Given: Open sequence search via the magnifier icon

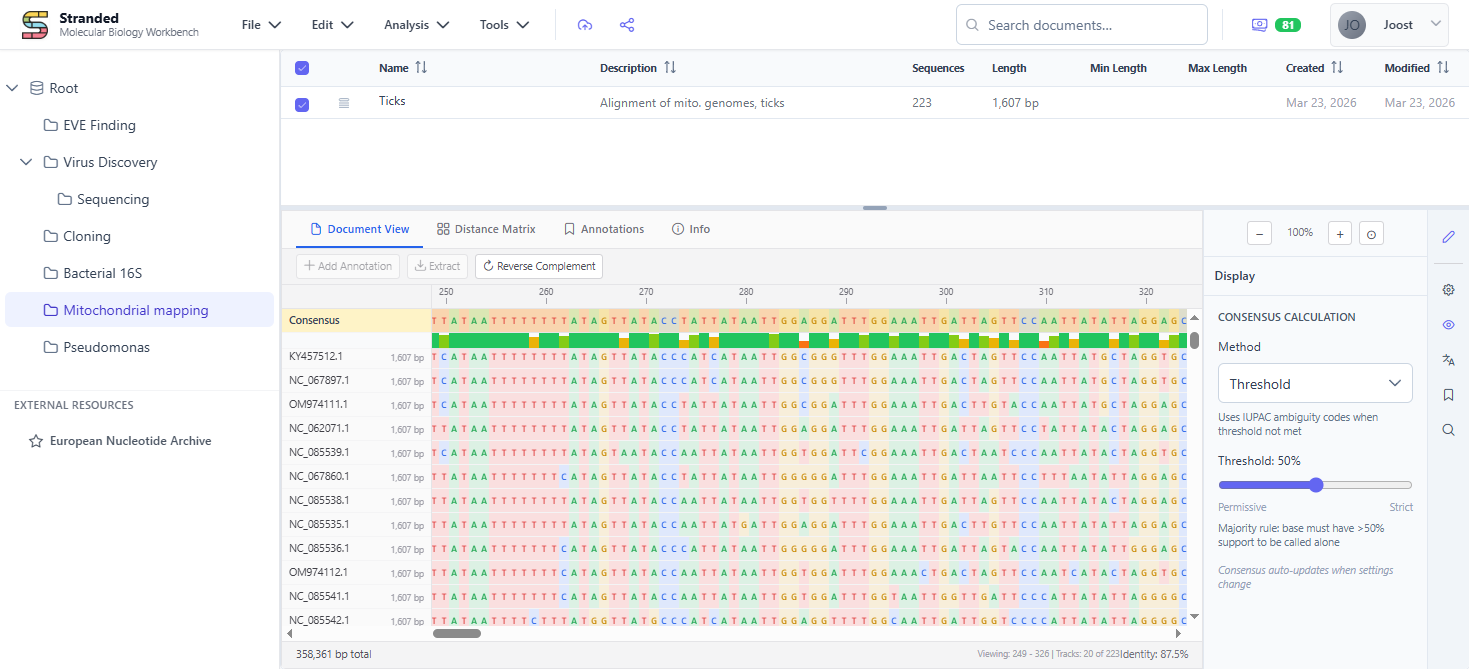Looking at the screenshot, I should point(1448,429).
